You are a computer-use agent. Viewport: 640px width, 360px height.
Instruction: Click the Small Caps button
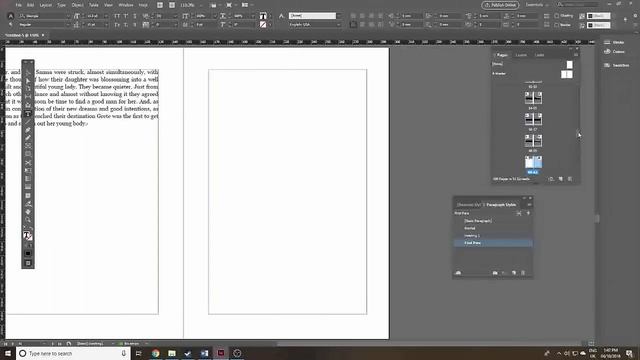[117, 25]
